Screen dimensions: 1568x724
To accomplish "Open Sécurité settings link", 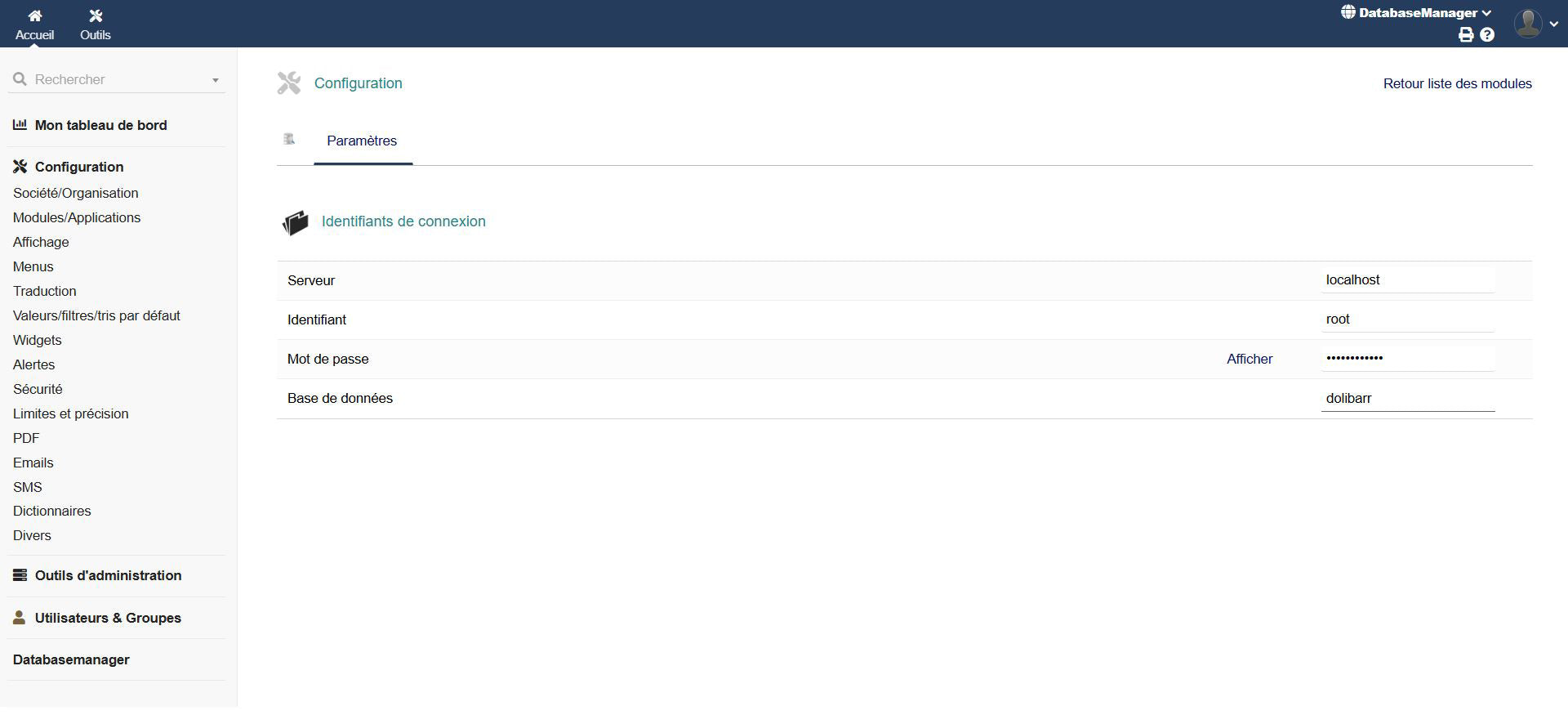I will pos(38,389).
